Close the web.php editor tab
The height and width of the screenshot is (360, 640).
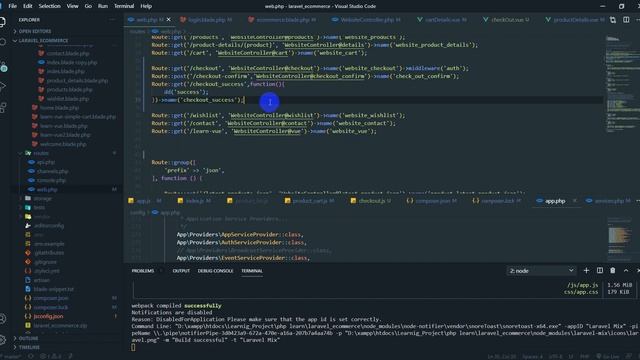(169, 20)
